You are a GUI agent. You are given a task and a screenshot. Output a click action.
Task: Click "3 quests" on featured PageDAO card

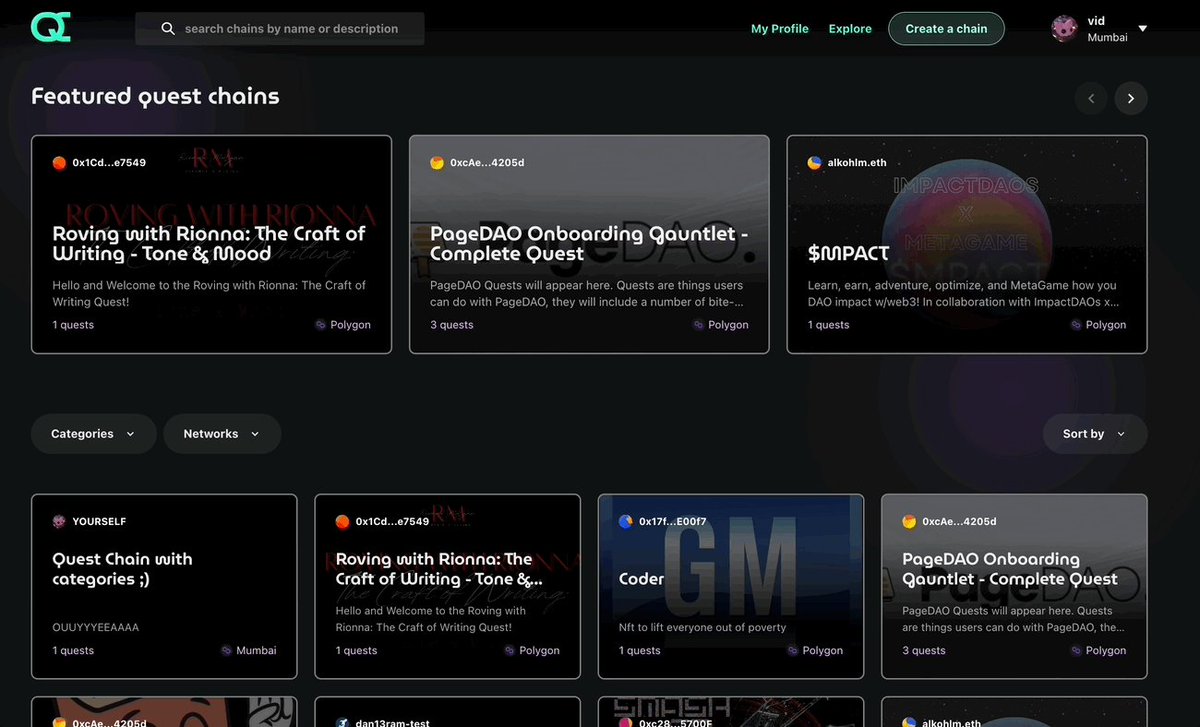(452, 325)
